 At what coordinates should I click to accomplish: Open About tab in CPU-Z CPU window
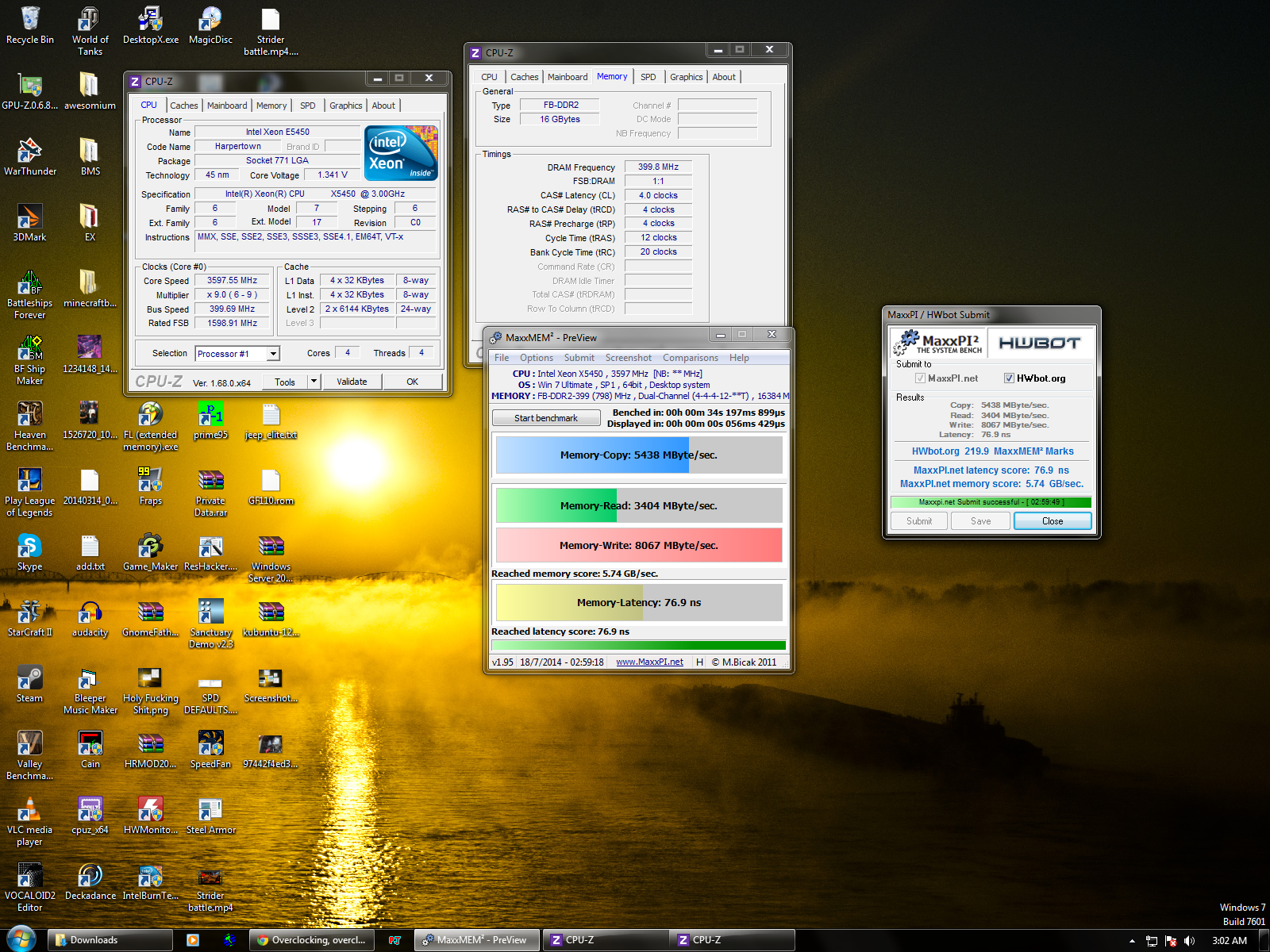[x=383, y=106]
